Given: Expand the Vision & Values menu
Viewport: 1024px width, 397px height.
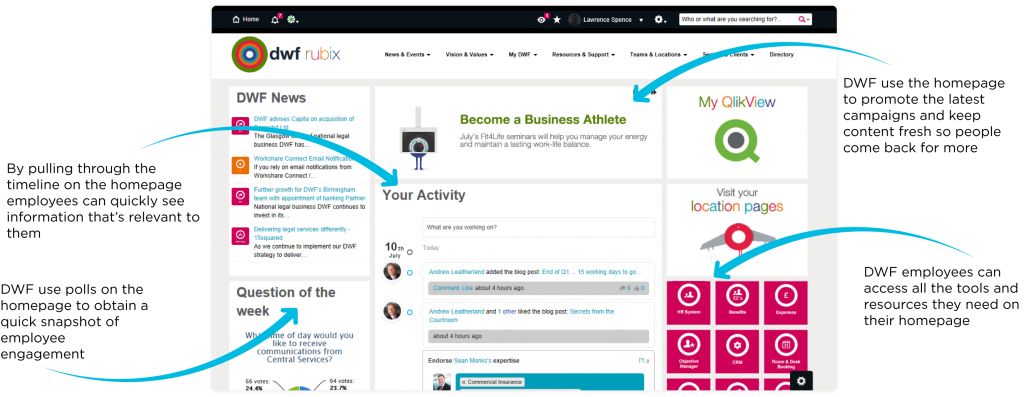Looking at the screenshot, I should tap(470, 55).
